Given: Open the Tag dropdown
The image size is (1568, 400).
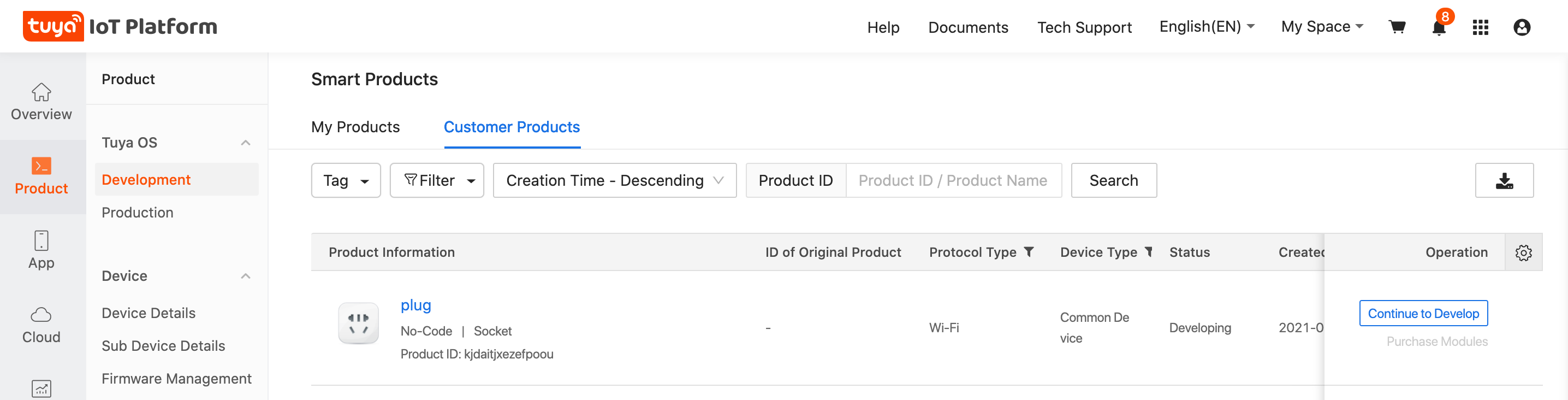Looking at the screenshot, I should click(x=346, y=180).
